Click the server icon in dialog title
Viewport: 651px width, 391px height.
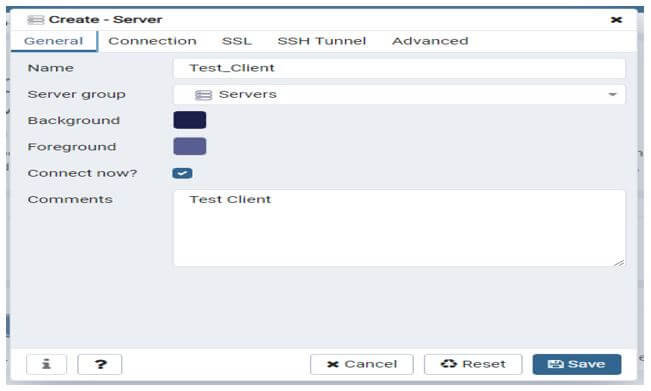click(x=35, y=20)
